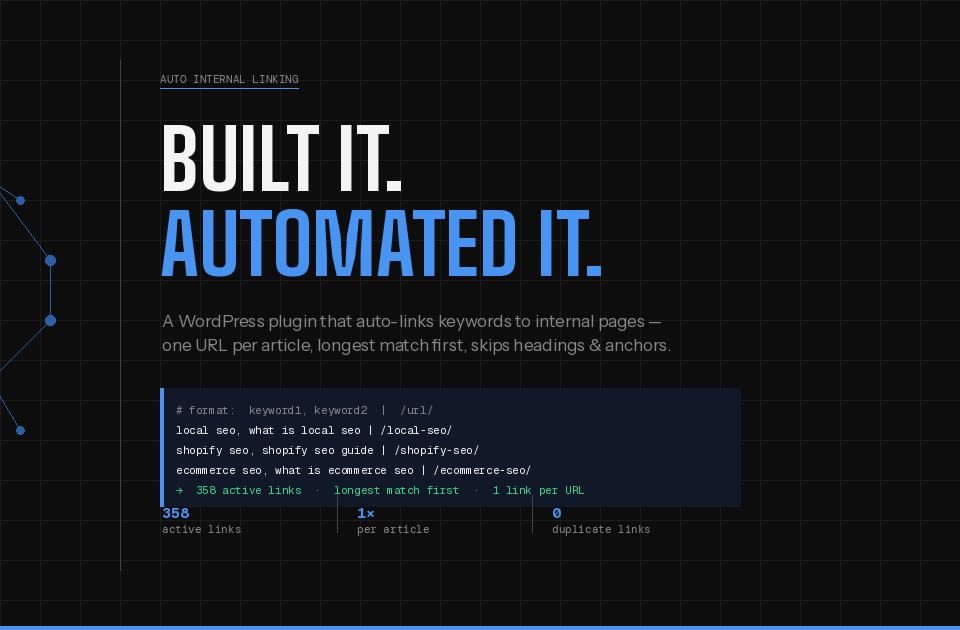Click the divider before duplicate links stat

533,521
